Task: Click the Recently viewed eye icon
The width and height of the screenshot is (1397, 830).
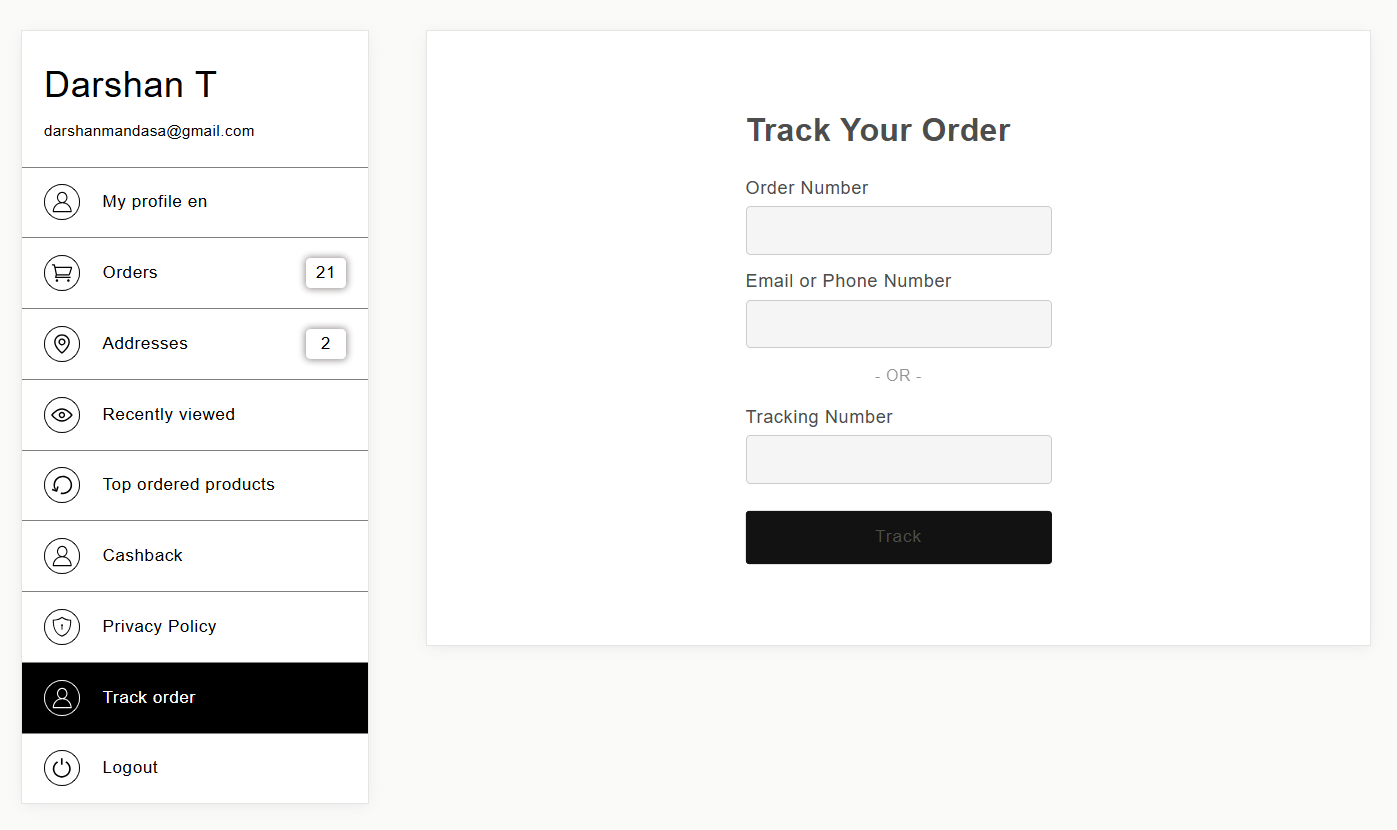Action: click(62, 415)
